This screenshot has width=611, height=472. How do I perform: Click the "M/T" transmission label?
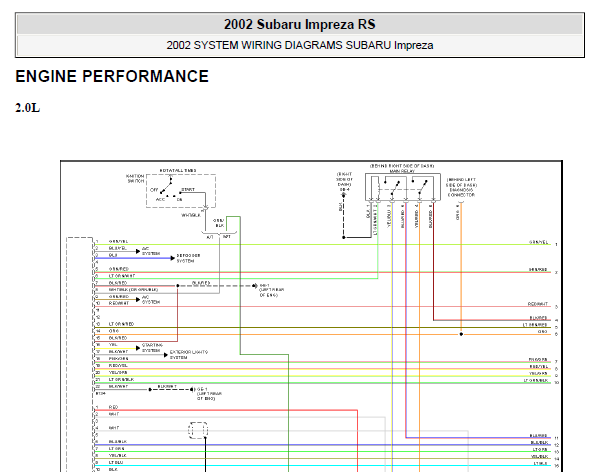click(227, 237)
